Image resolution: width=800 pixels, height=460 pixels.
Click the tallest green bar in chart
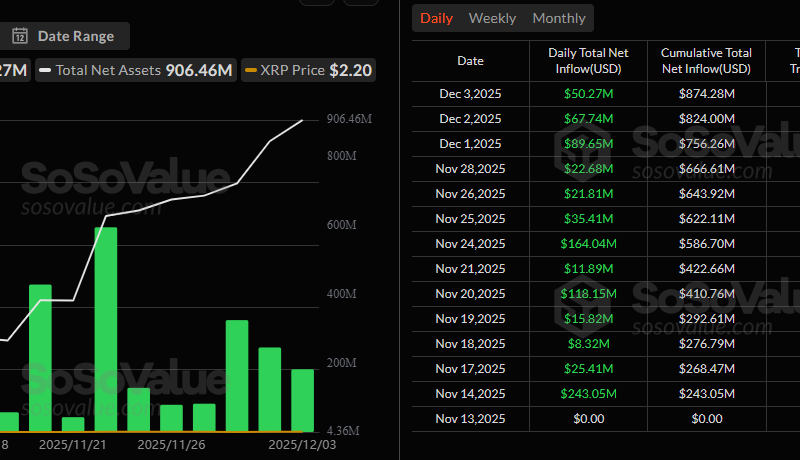106,329
